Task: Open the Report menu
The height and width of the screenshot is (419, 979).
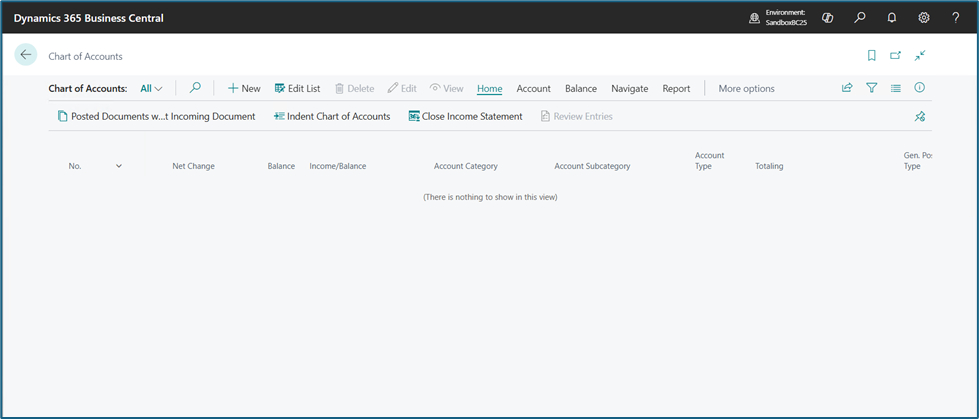Action: tap(676, 89)
